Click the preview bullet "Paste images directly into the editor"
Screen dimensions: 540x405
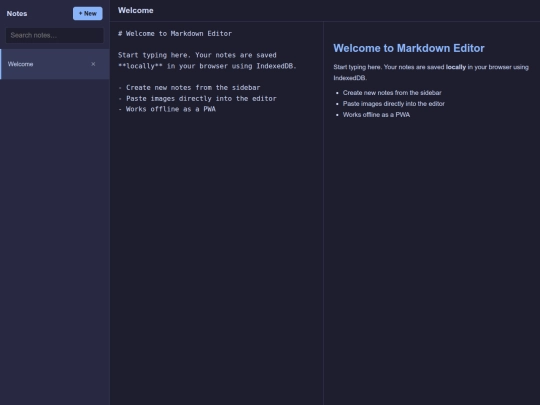tap(394, 104)
